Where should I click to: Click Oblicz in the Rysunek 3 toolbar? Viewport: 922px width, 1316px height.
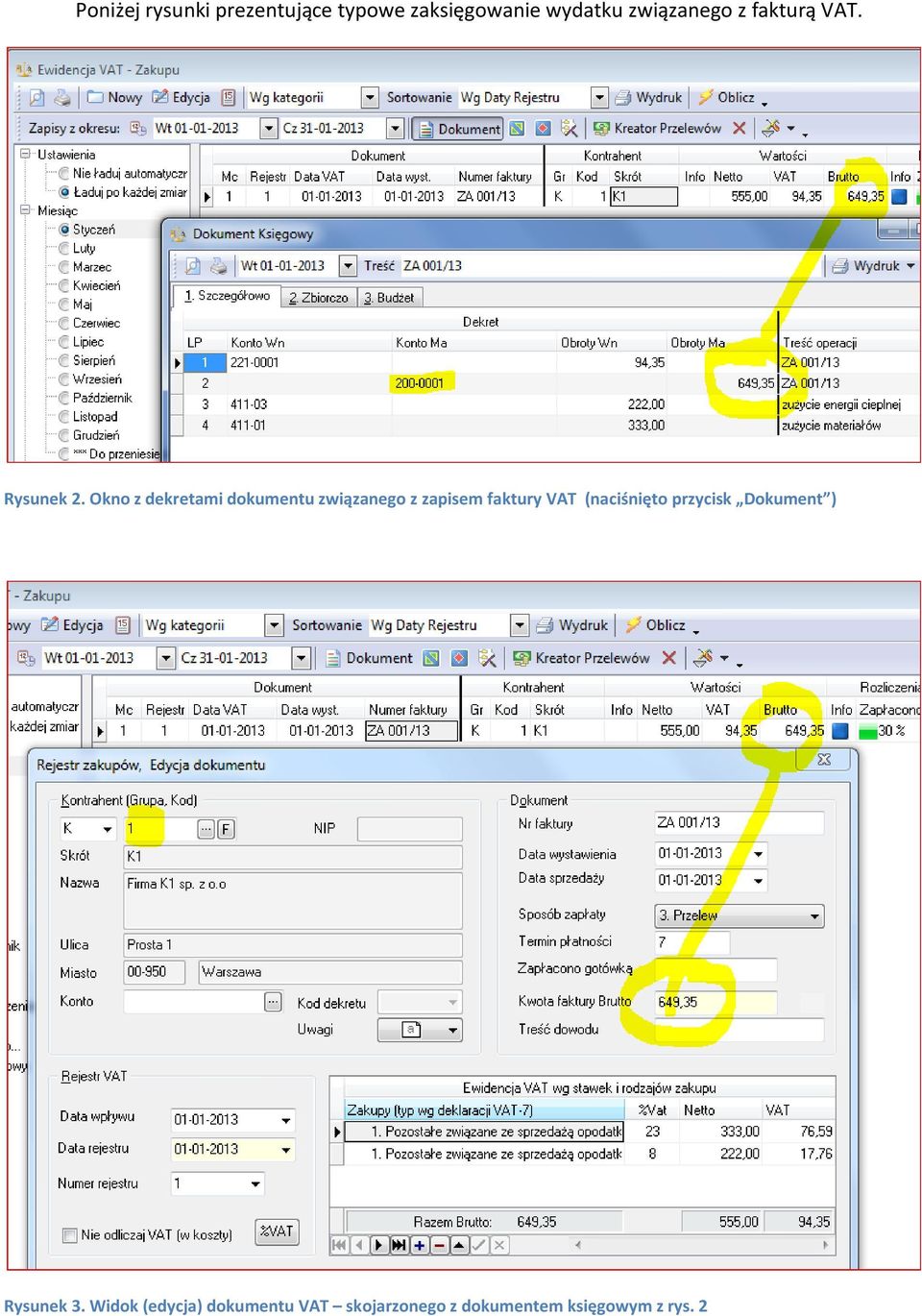(x=656, y=625)
